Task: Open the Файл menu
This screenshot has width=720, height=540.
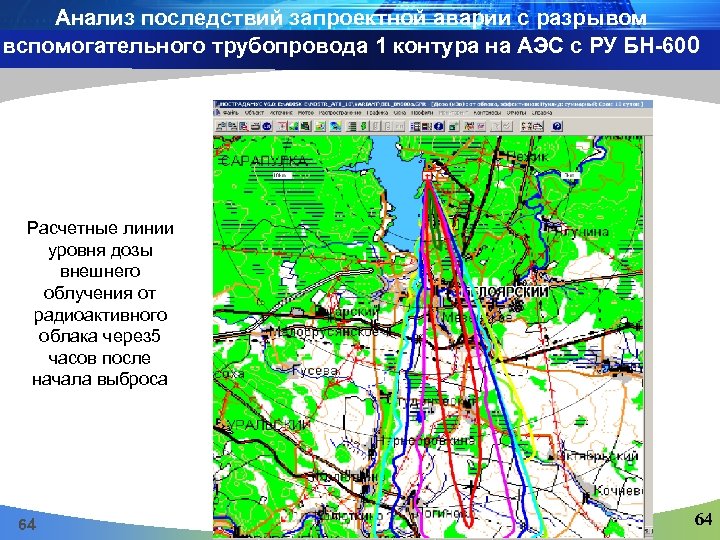Action: [x=231, y=112]
